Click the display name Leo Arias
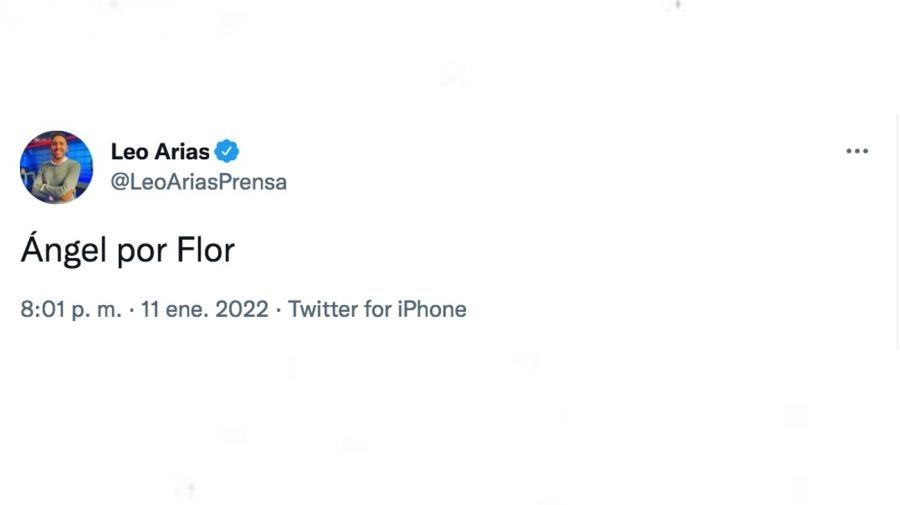Screen dimensions: 900x505 [160, 152]
